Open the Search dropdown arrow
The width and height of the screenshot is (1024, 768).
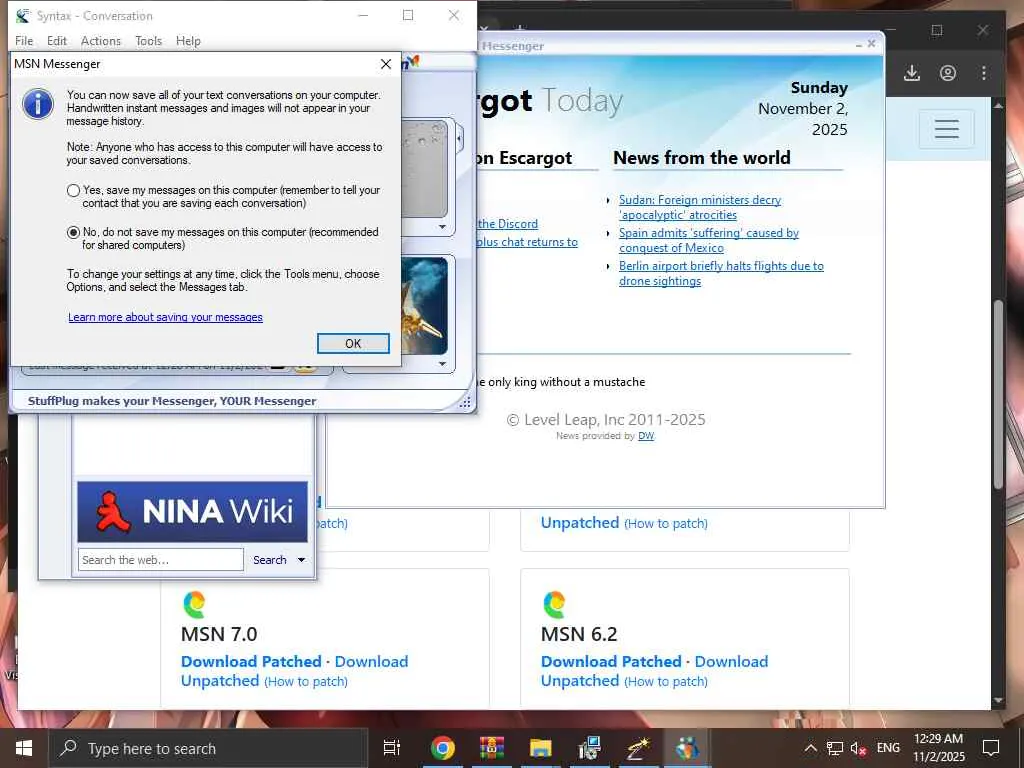pyautogui.click(x=301, y=560)
